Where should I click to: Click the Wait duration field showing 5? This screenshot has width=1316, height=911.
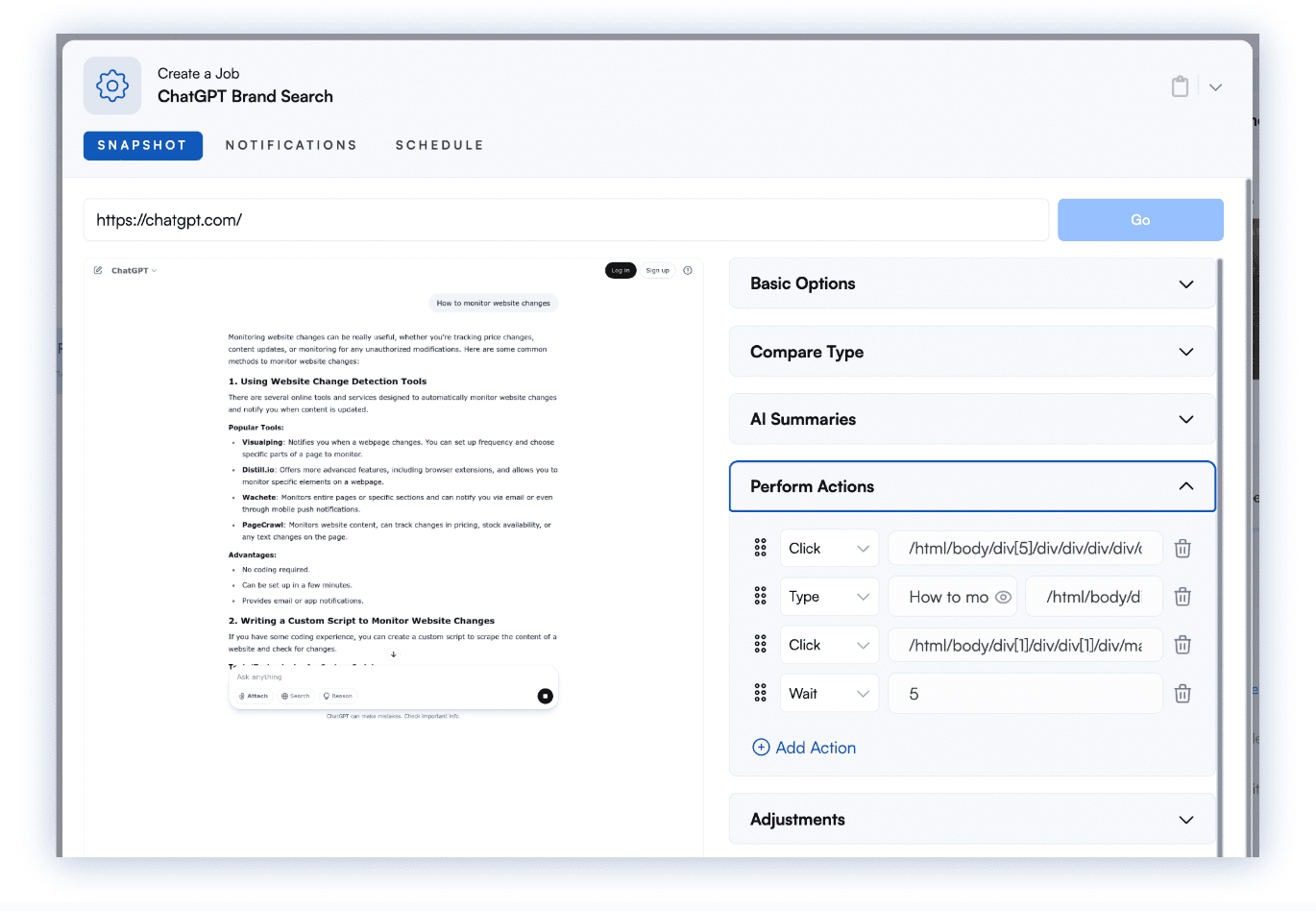click(x=1025, y=693)
